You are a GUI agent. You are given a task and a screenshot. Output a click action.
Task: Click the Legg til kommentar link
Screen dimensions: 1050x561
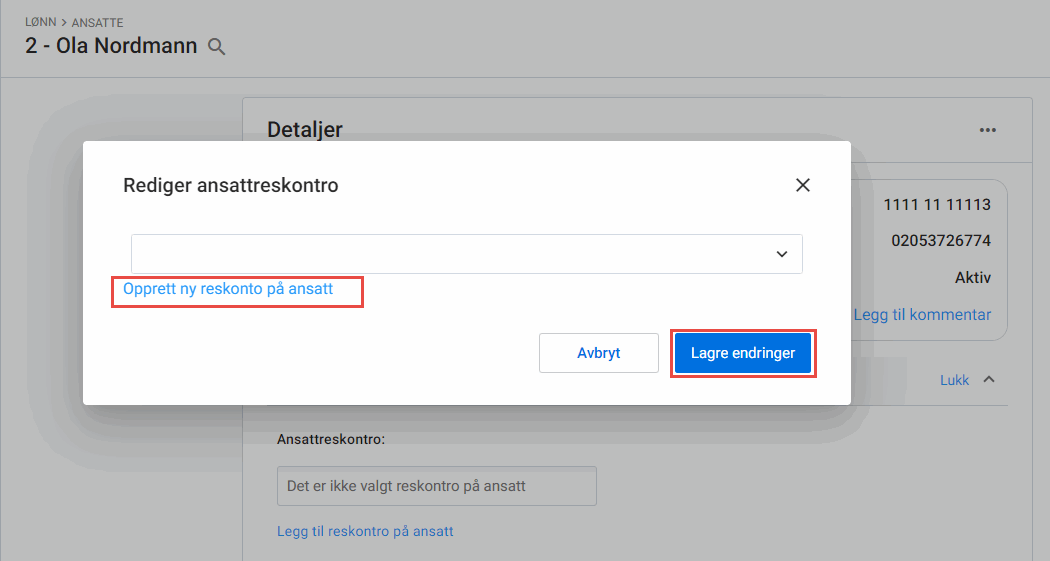tap(922, 315)
